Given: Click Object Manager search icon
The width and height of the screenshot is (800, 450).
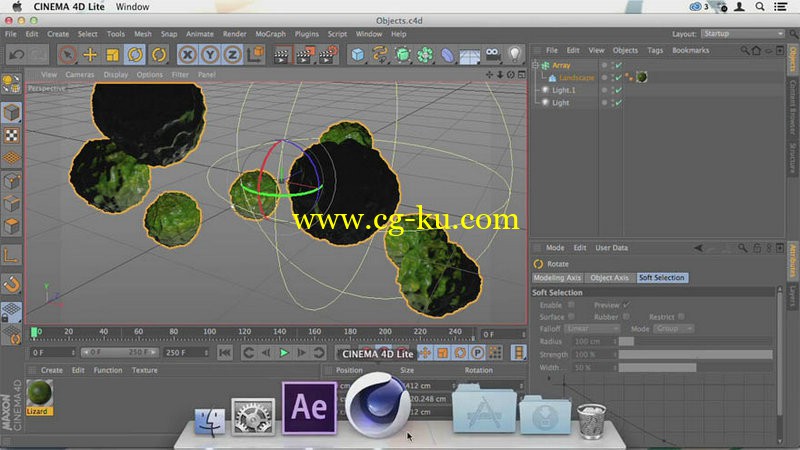Looking at the screenshot, I should point(745,51).
